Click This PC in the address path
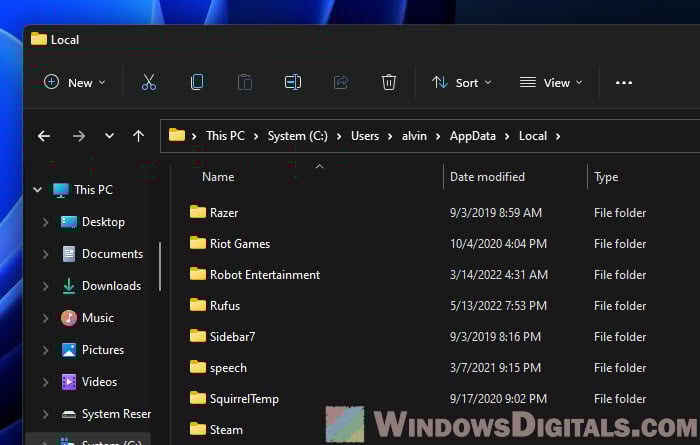Screen dimensions: 700x445 (225, 136)
